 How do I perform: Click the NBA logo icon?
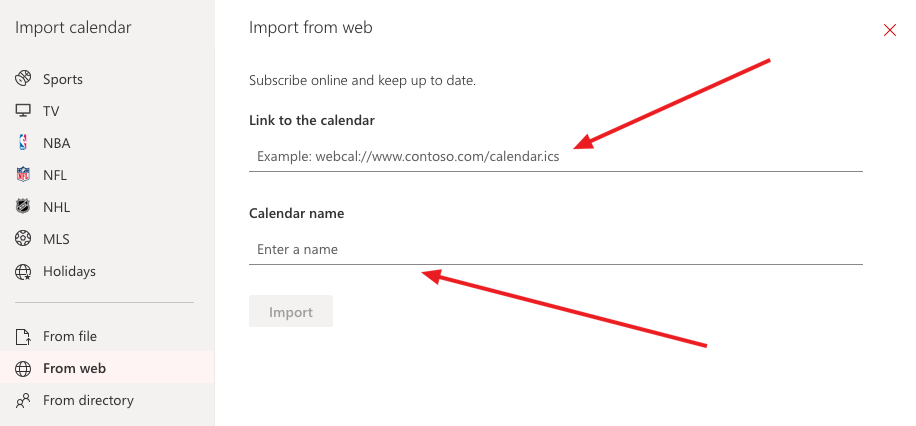[x=23, y=143]
